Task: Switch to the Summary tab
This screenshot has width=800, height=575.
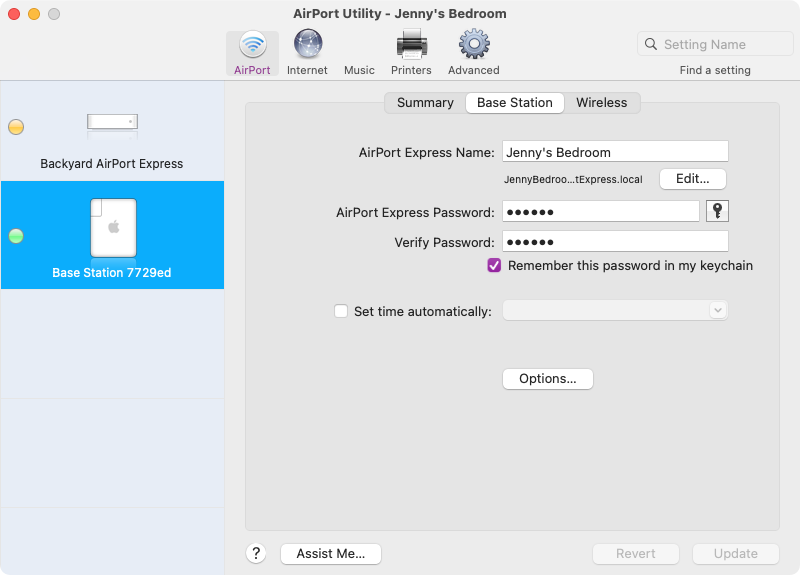Action: 425,103
